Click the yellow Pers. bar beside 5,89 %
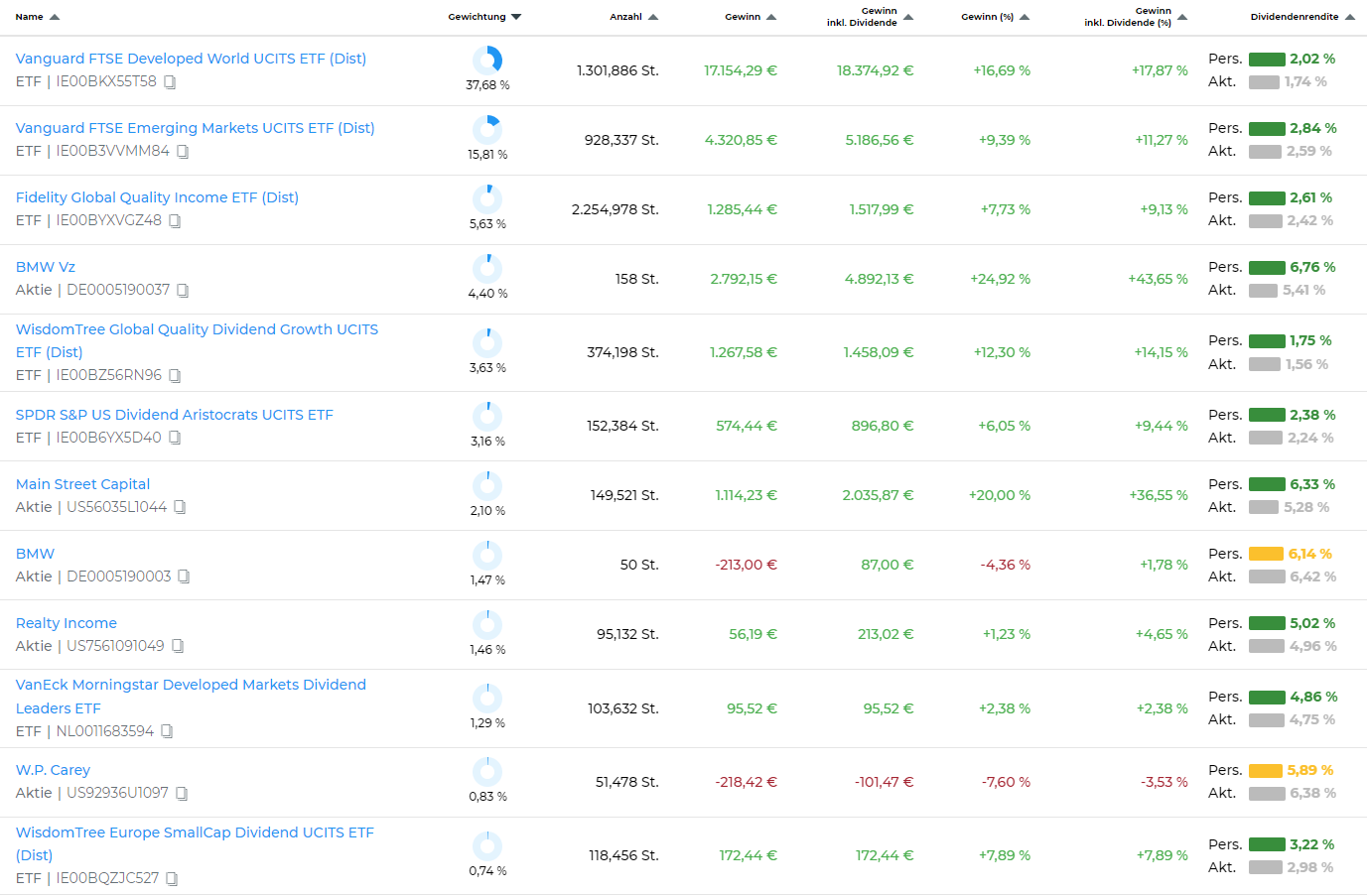The image size is (1367, 896). [1266, 770]
